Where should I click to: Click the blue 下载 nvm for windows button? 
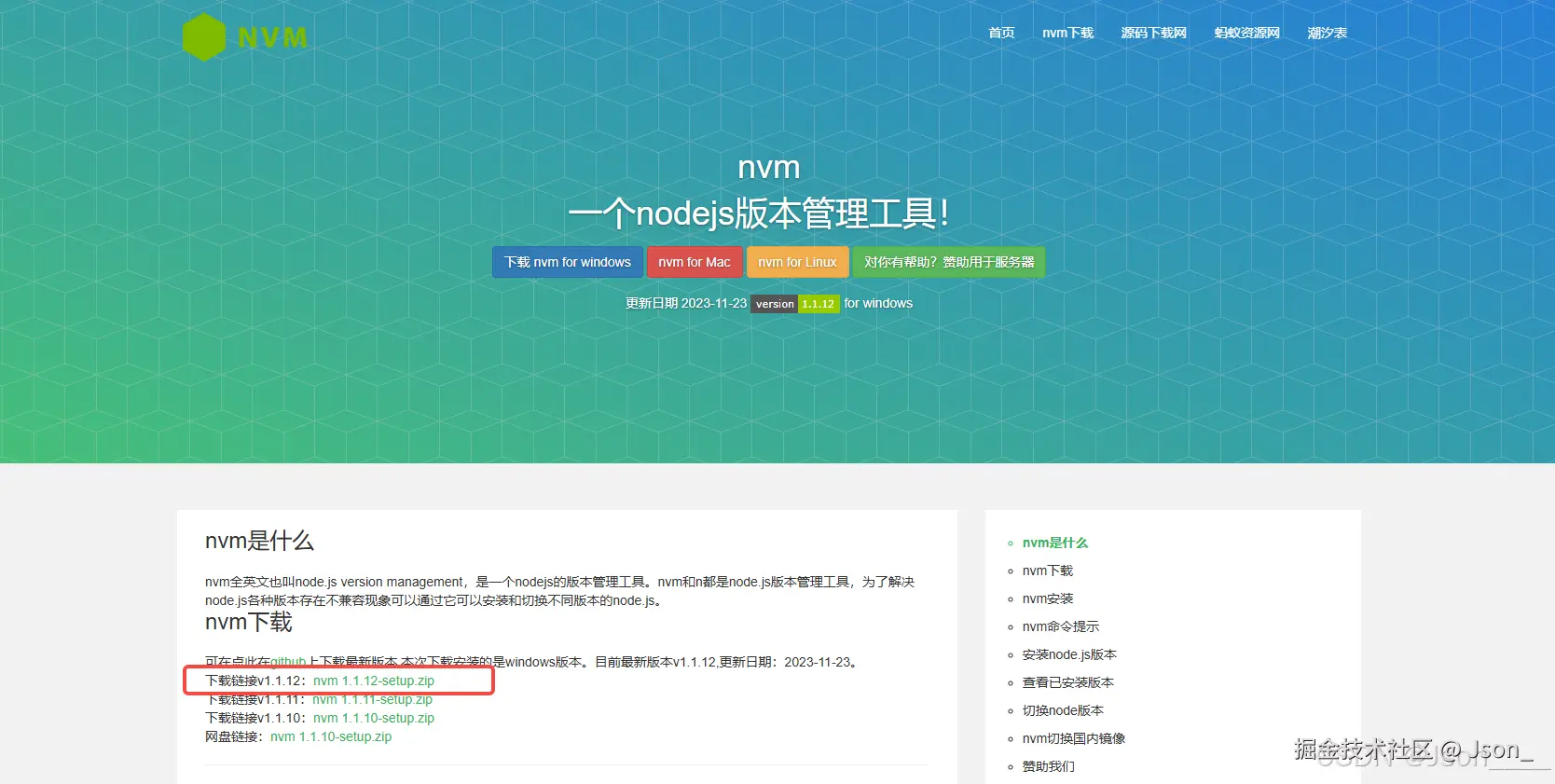[568, 262]
